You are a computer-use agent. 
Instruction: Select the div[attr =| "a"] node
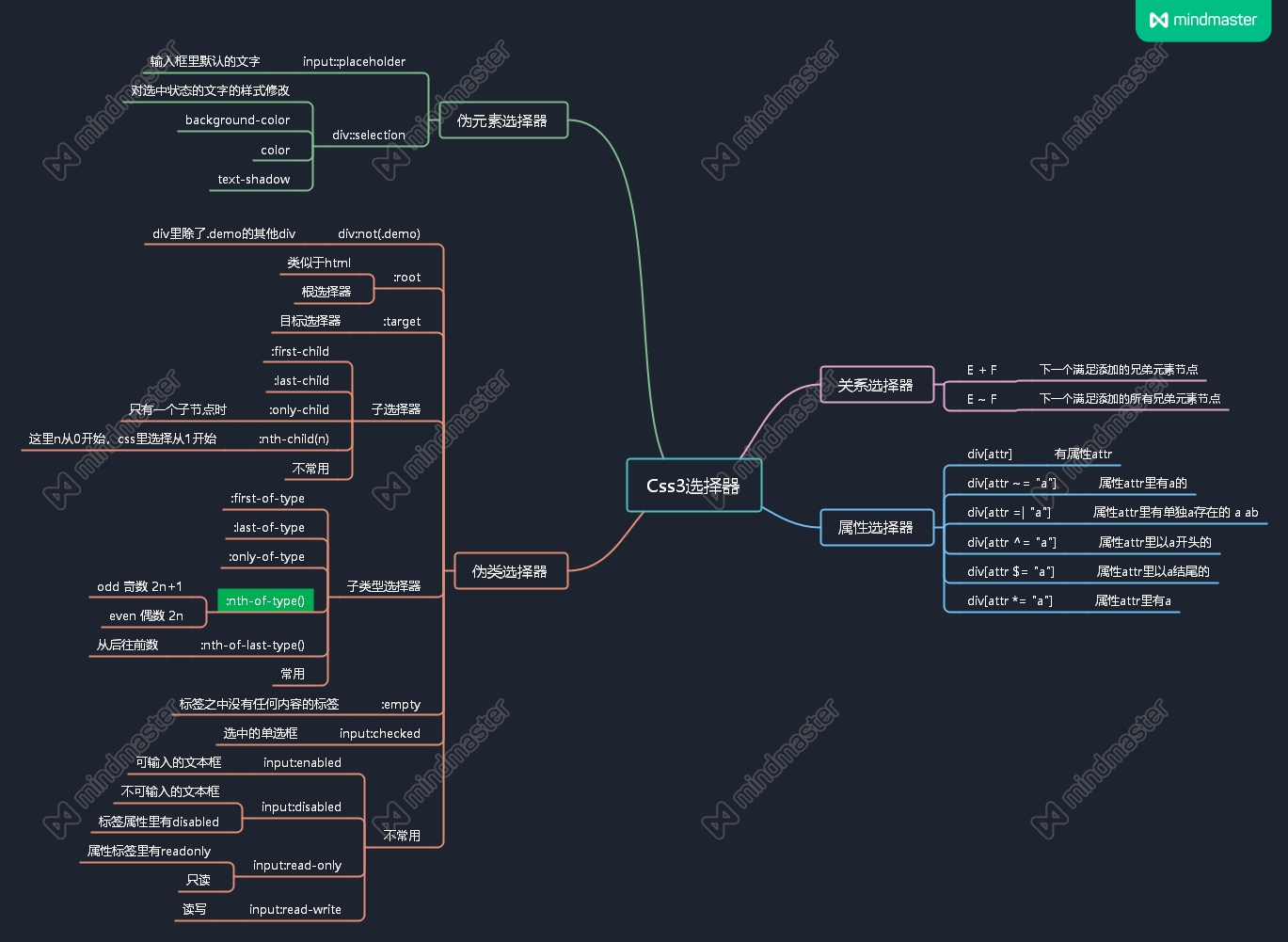[1010, 513]
